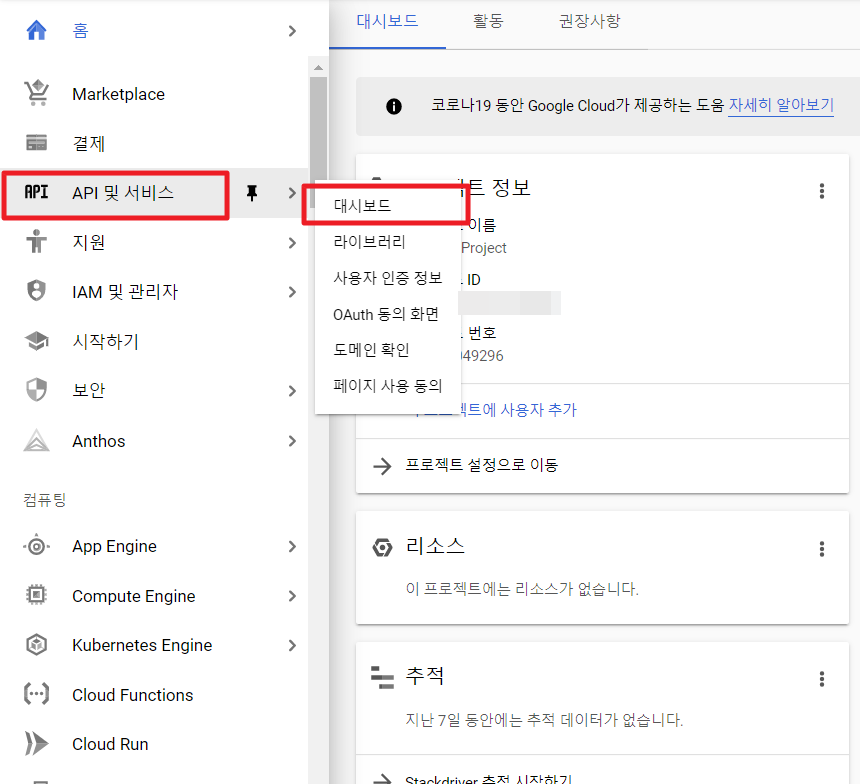Choose 사용자 인증 정보 in the submenu
Viewport: 860px width, 784px height.
click(x=387, y=278)
